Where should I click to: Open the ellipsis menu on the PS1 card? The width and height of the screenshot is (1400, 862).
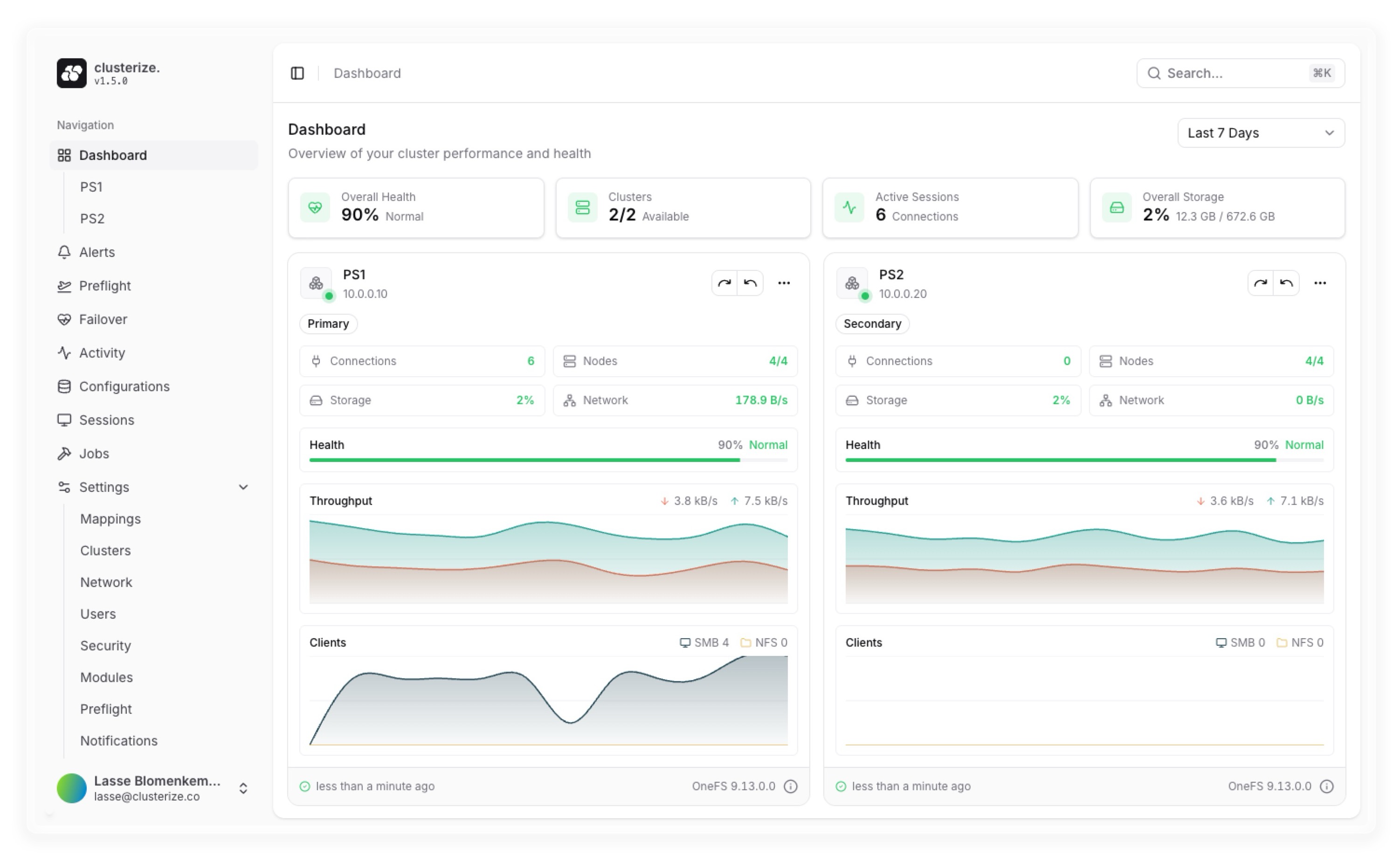coord(784,283)
